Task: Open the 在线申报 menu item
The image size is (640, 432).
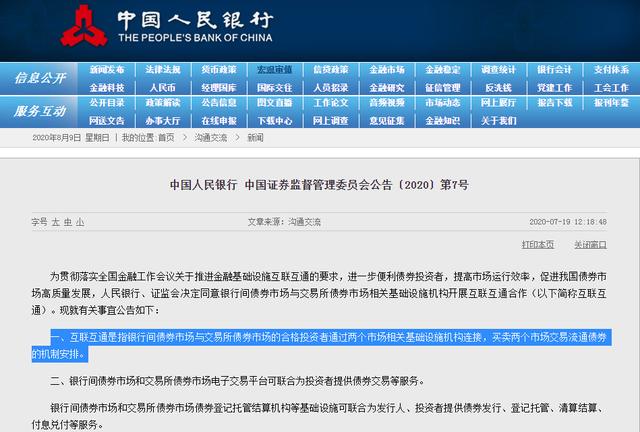Action: coord(218,120)
